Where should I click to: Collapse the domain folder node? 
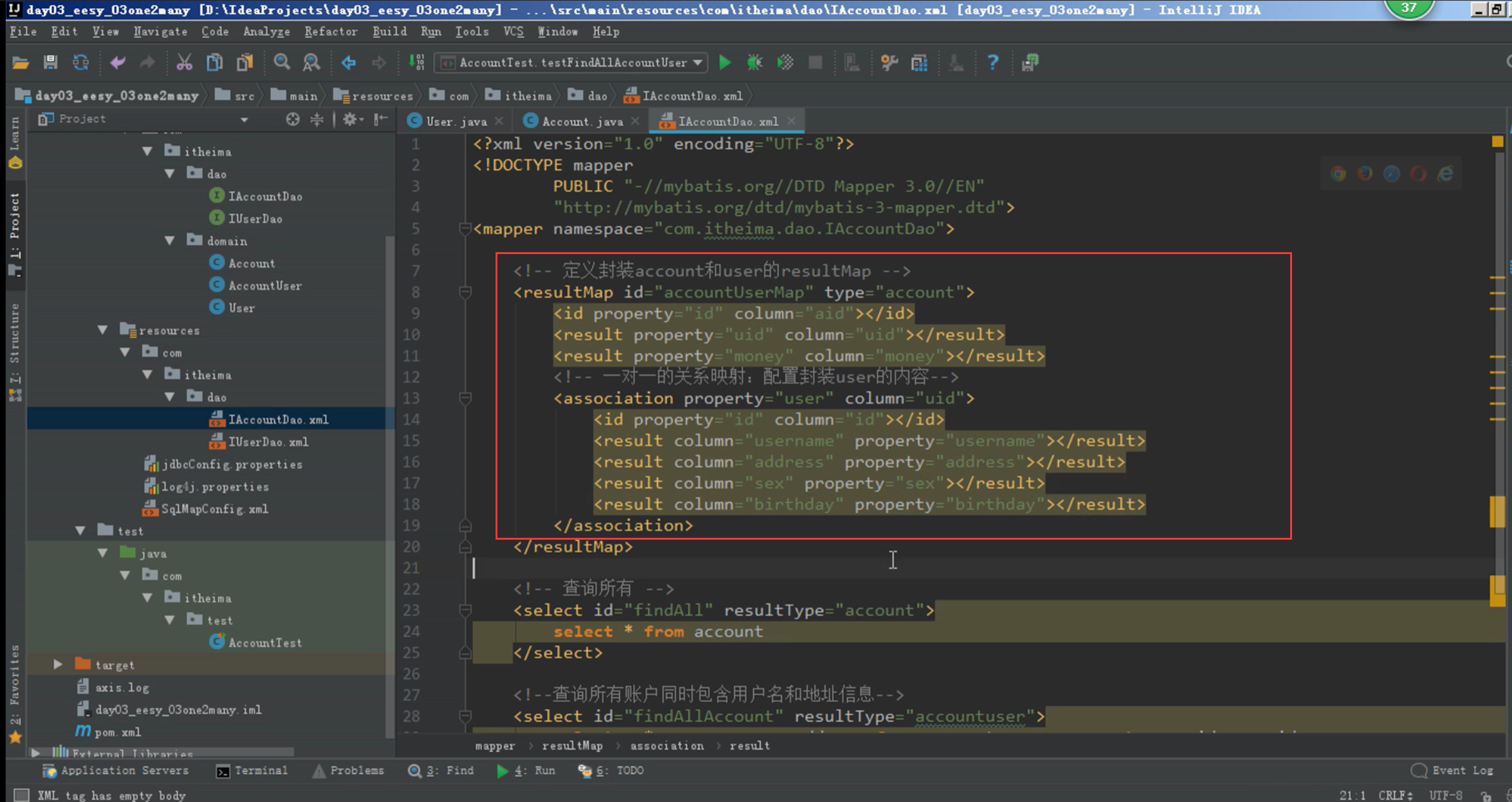pos(169,241)
